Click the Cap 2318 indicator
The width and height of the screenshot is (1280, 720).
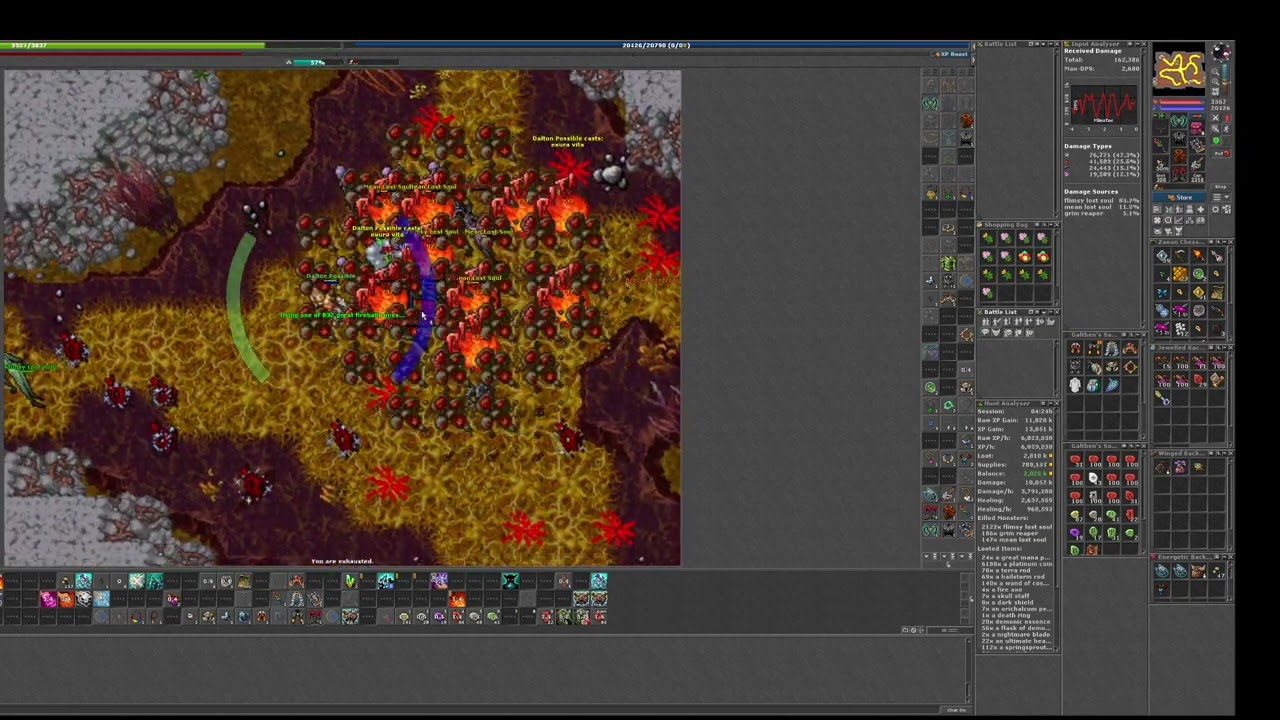click(x=1198, y=178)
